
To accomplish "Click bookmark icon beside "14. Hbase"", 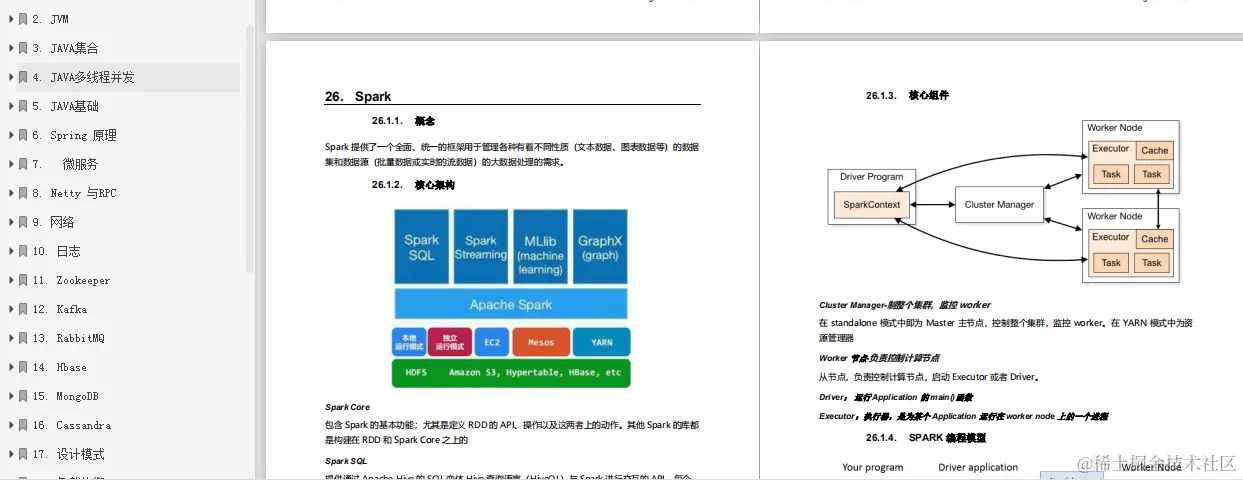I will (23, 367).
